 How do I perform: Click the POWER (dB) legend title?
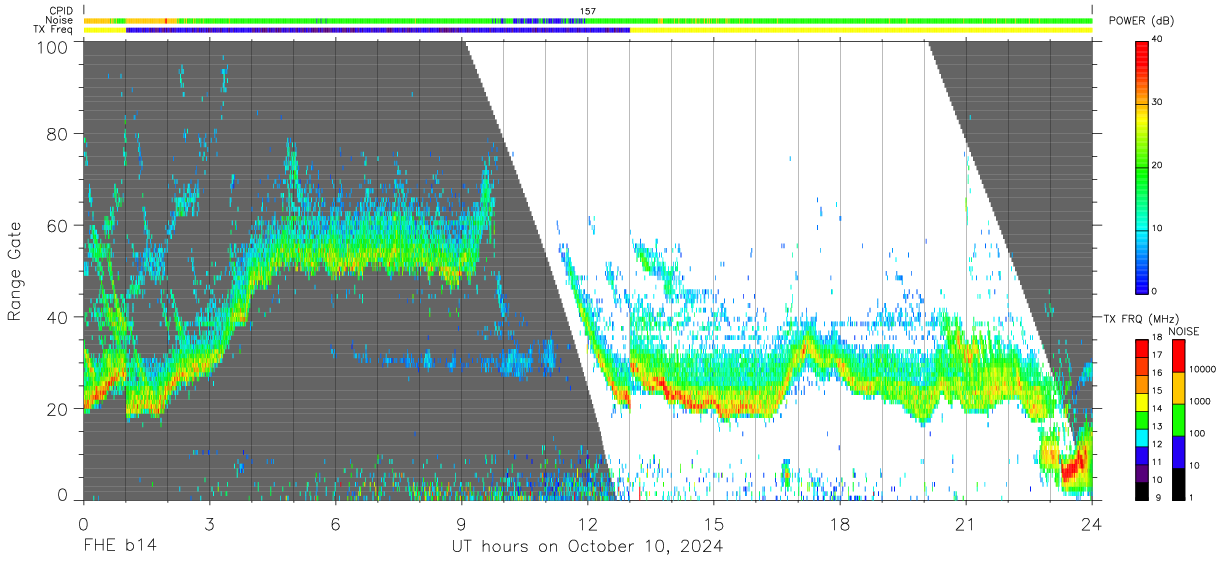pos(1142,20)
